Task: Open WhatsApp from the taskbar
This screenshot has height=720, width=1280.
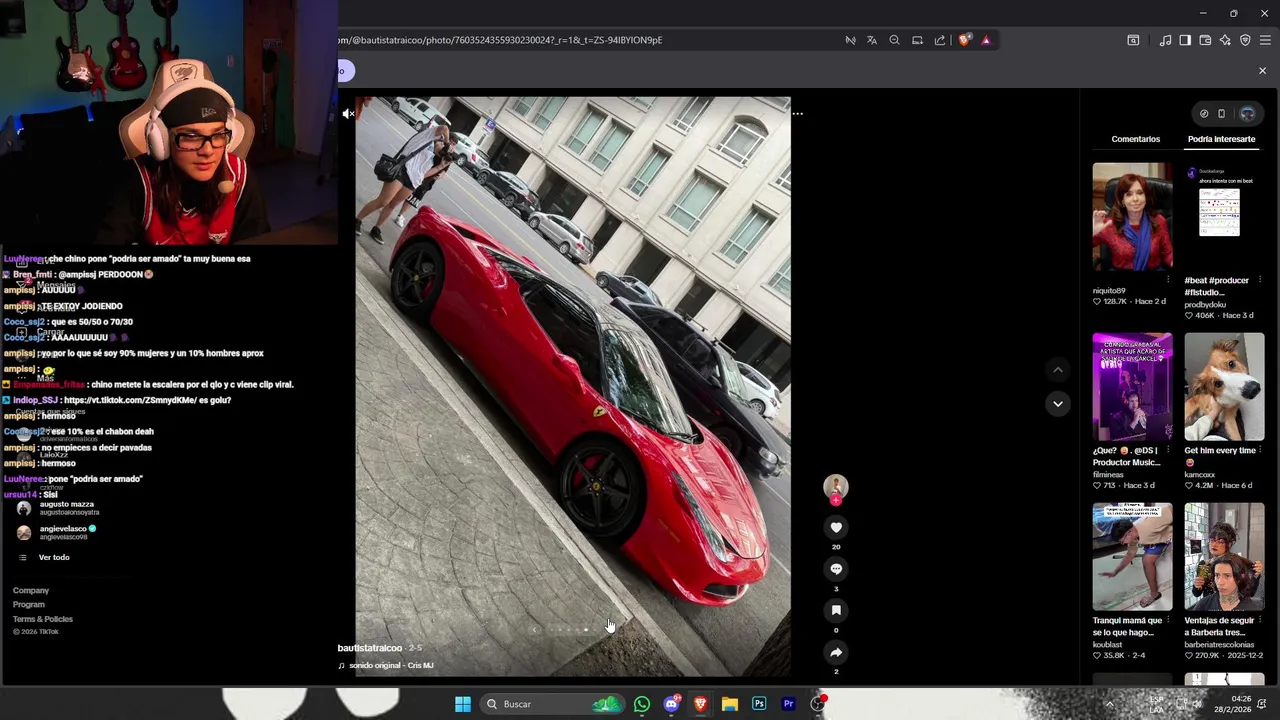Action: [x=642, y=704]
